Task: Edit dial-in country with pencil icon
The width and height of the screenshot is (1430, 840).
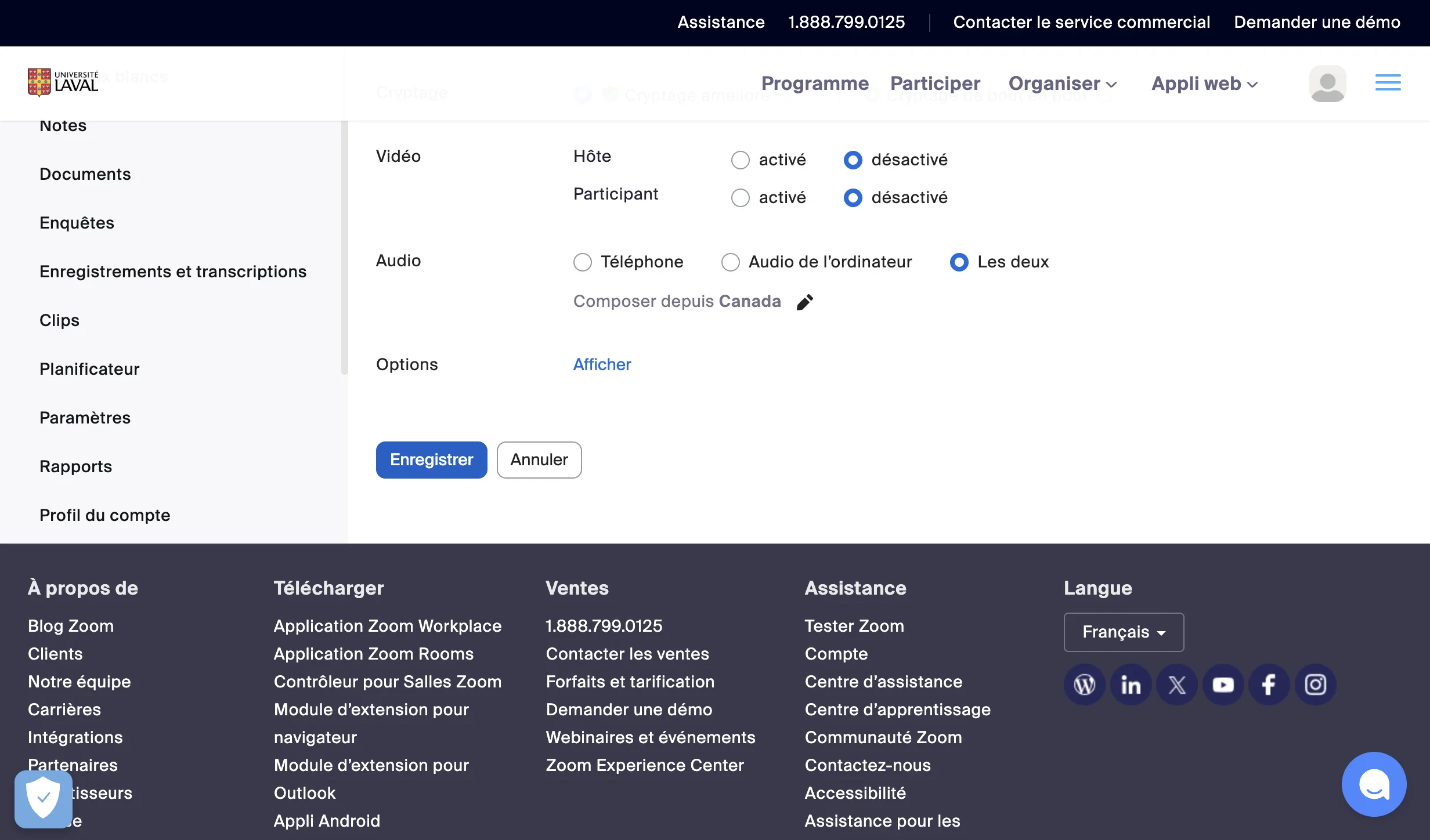Action: 805,302
